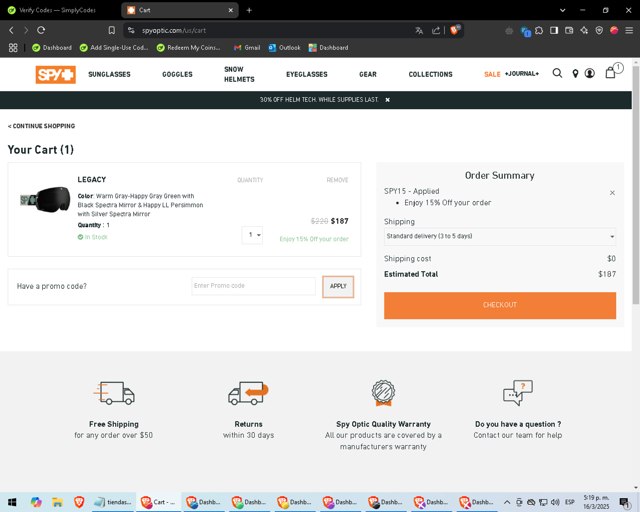The height and width of the screenshot is (512, 640).
Task: Open the store locator pin icon
Action: pos(575,73)
